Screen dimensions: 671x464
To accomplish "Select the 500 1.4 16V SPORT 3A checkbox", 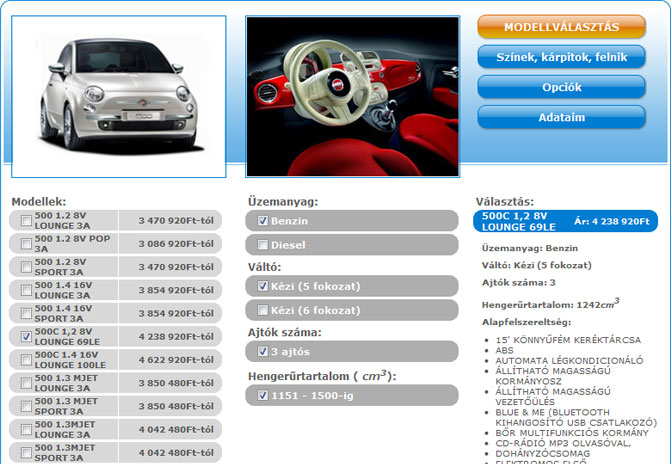I will (27, 313).
